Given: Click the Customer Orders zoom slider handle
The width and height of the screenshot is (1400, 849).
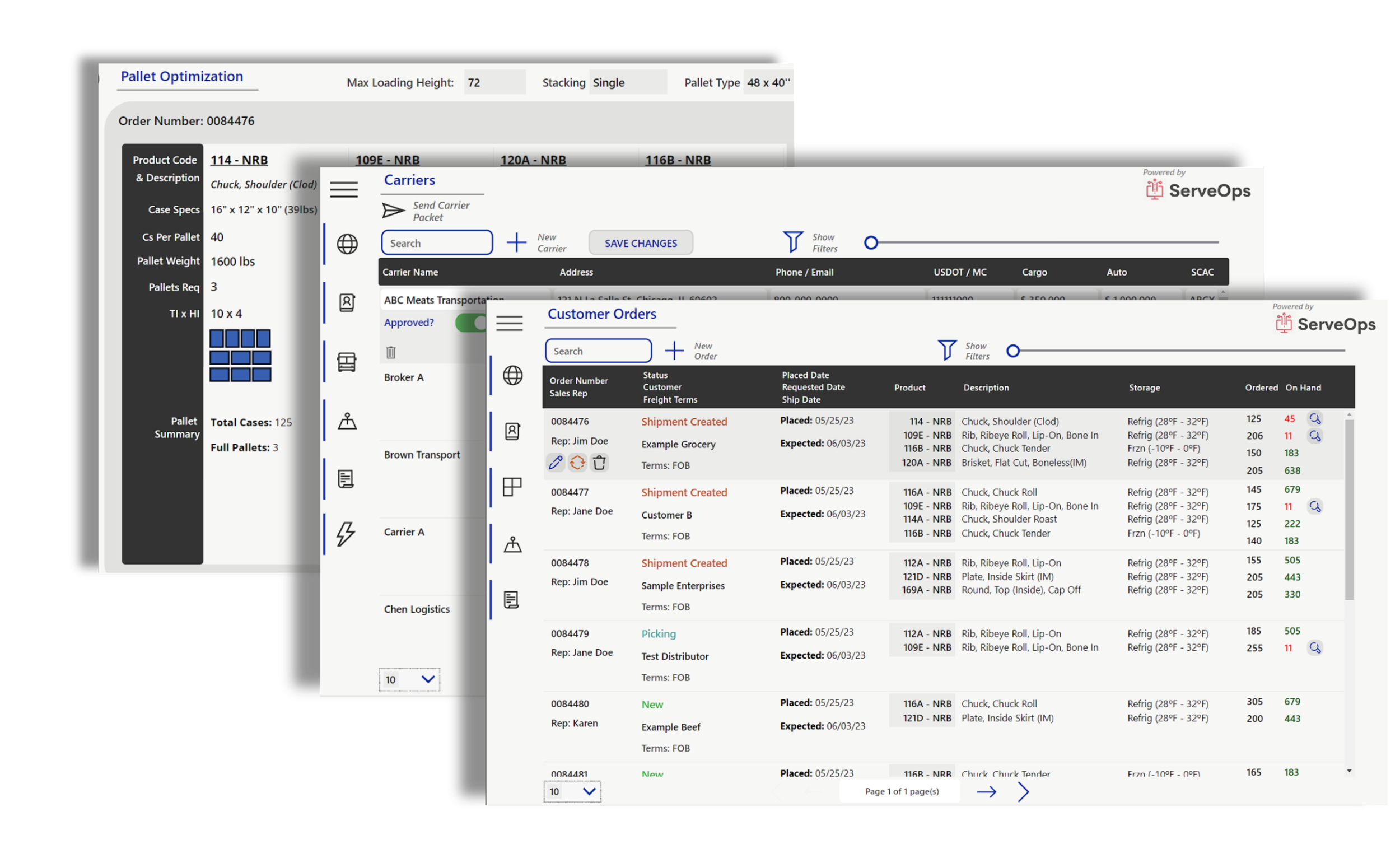Looking at the screenshot, I should 1012,351.
